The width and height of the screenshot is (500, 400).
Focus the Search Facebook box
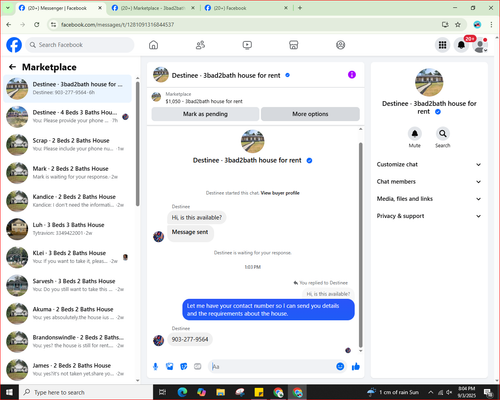pos(80,45)
